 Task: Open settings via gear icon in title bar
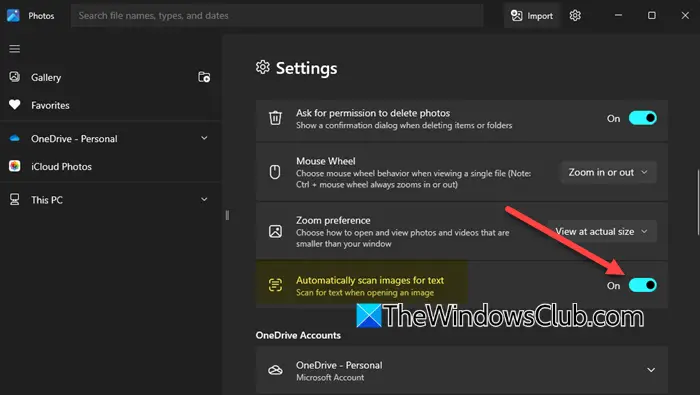[x=575, y=16]
